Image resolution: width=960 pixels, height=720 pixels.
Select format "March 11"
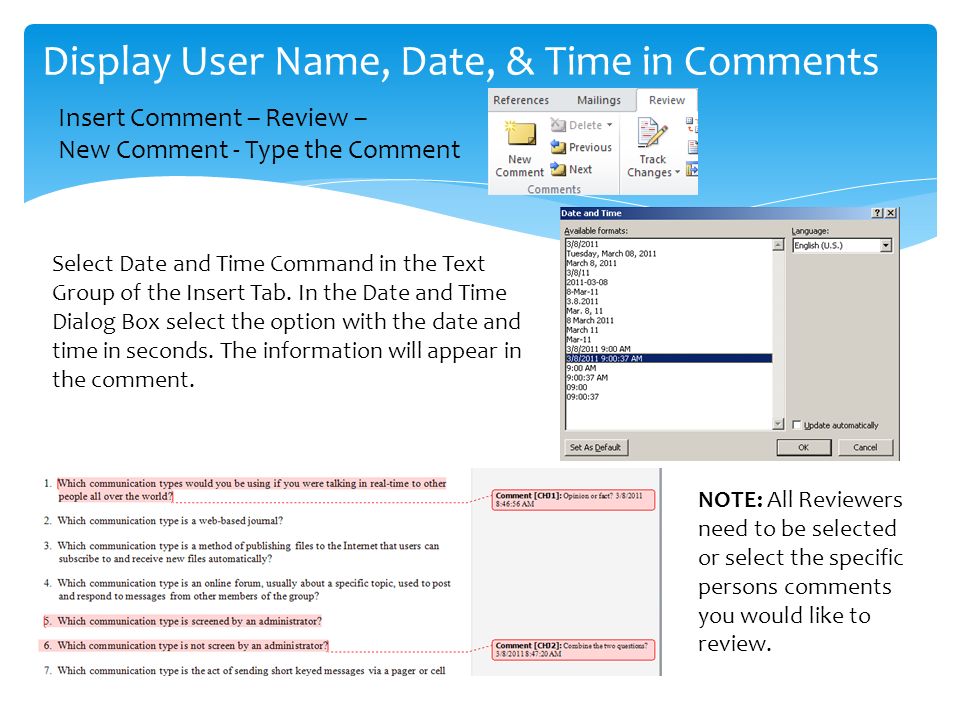(669, 330)
